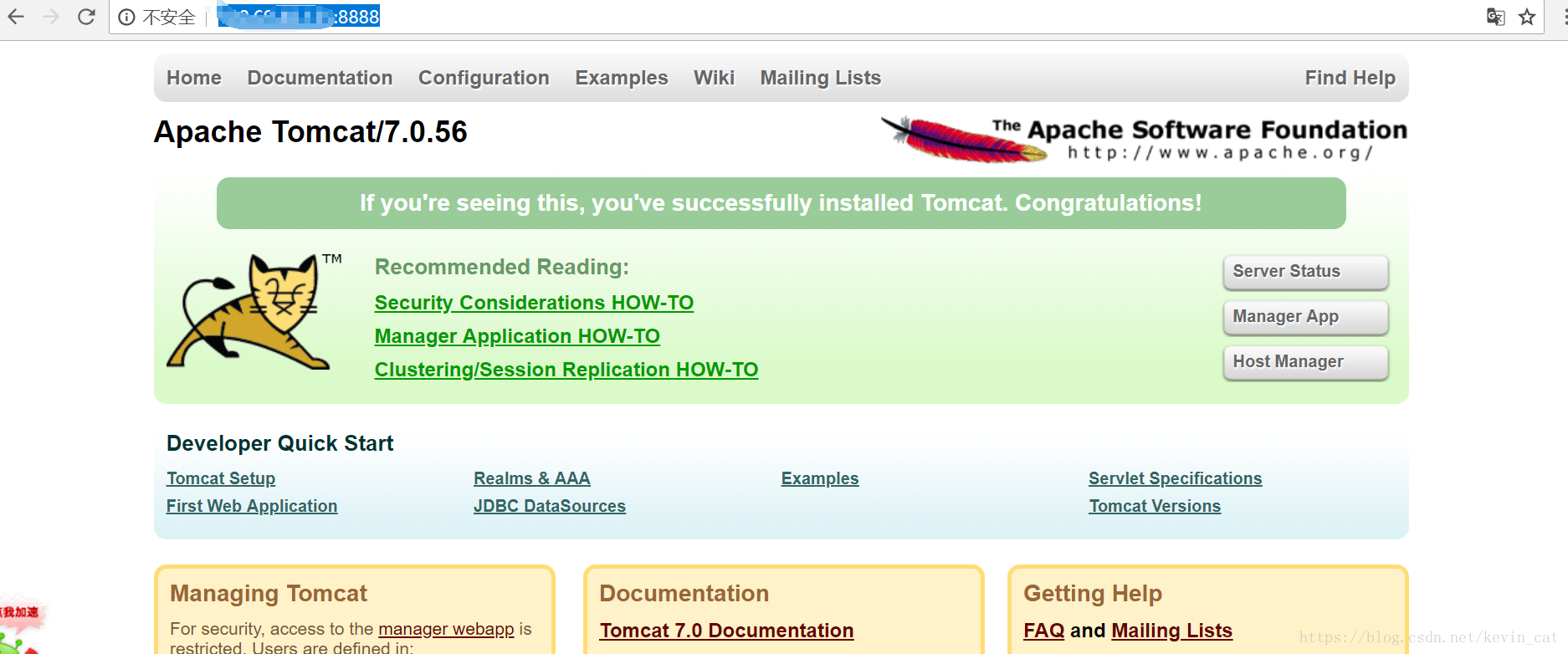The image size is (1568, 654).
Task: Click the Apache Tomcat/7.0.56 heading
Action: click(x=310, y=132)
